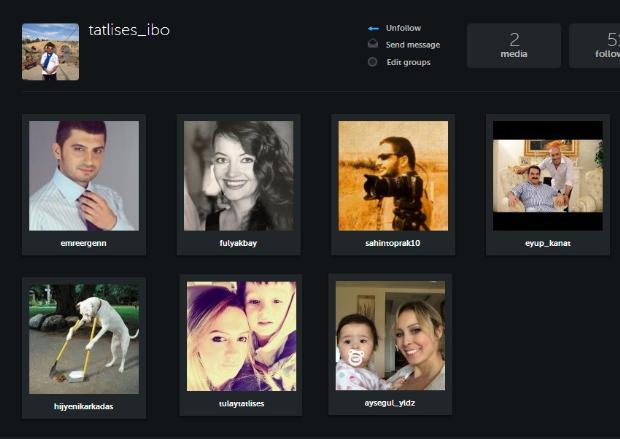Click the tulaytatlises username label
Image resolution: width=620 pixels, height=439 pixels.
pyautogui.click(x=241, y=403)
